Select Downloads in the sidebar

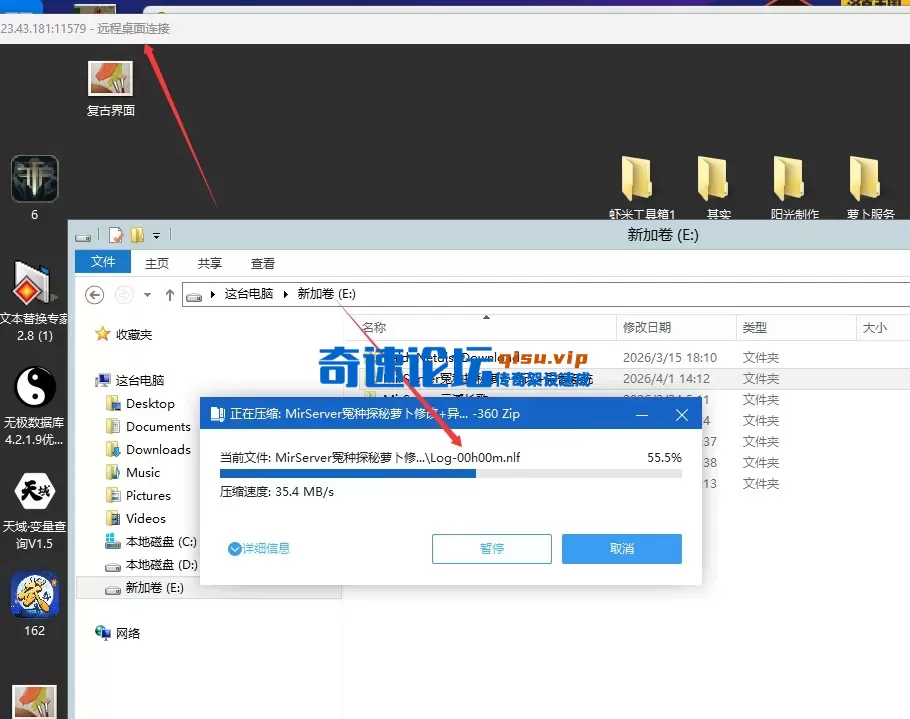pos(159,449)
